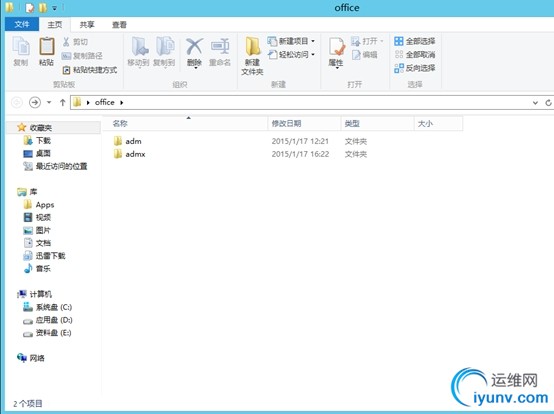Click the quick access Properties icon in title bar
554x414 pixels.
pos(30,8)
